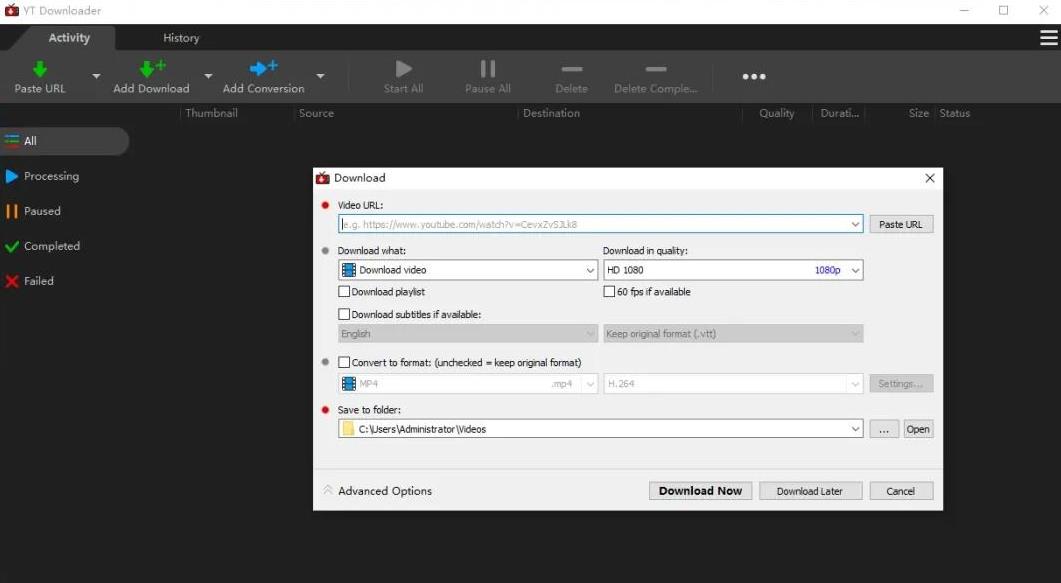This screenshot has width=1061, height=583.
Task: Open the hamburger main menu icon
Action: coord(1049,38)
